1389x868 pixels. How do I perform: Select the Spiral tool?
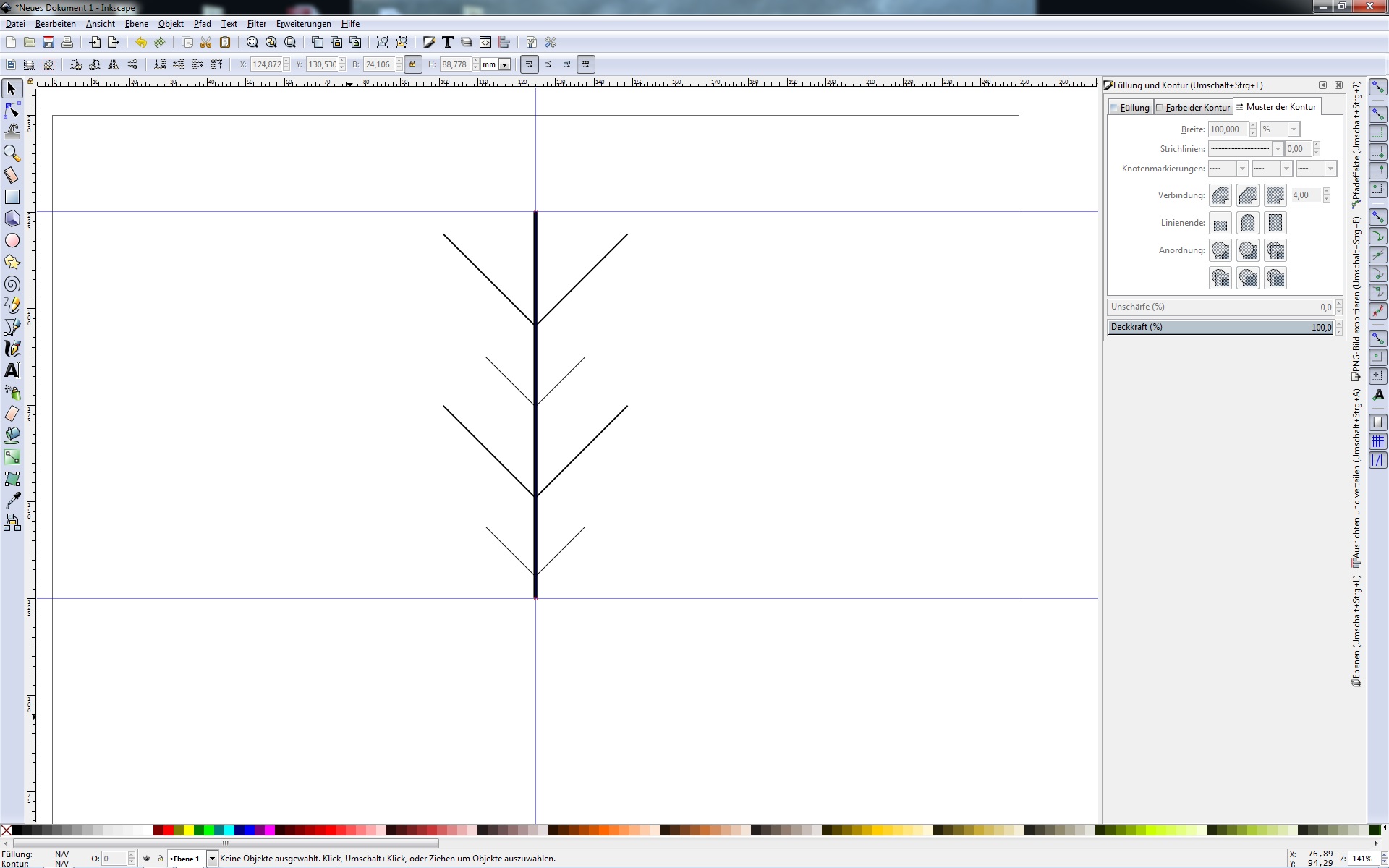(x=12, y=284)
